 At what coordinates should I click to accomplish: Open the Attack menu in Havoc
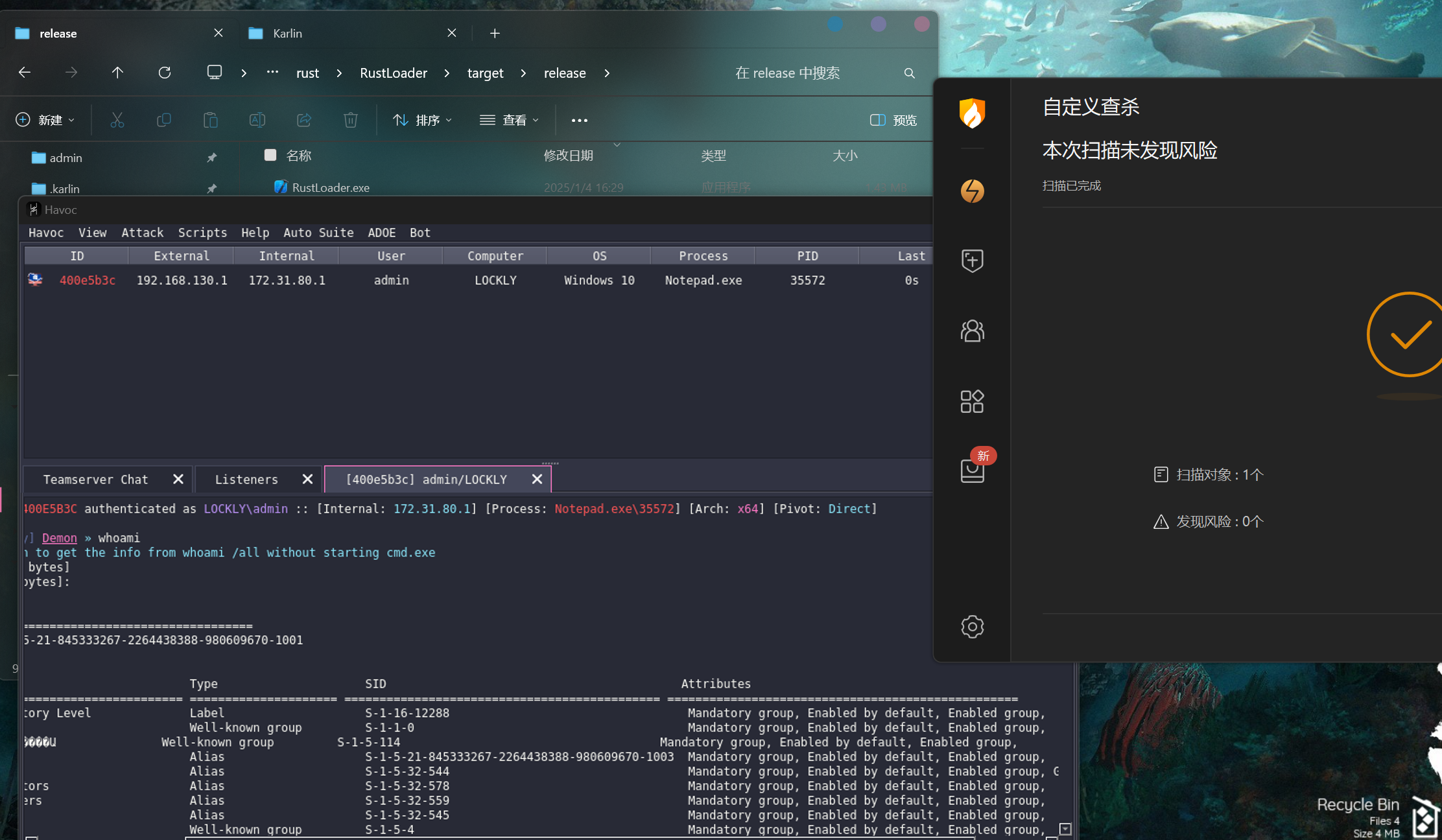pyautogui.click(x=142, y=233)
